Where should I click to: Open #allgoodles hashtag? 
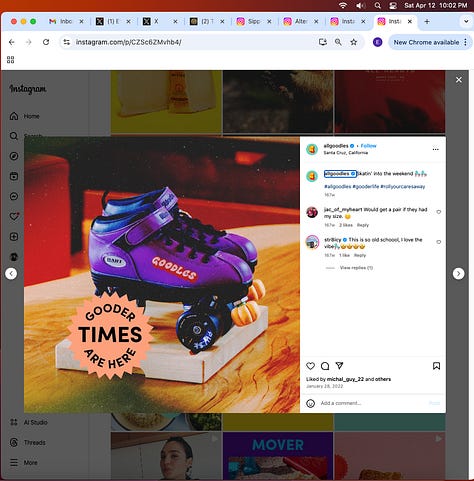click(338, 186)
